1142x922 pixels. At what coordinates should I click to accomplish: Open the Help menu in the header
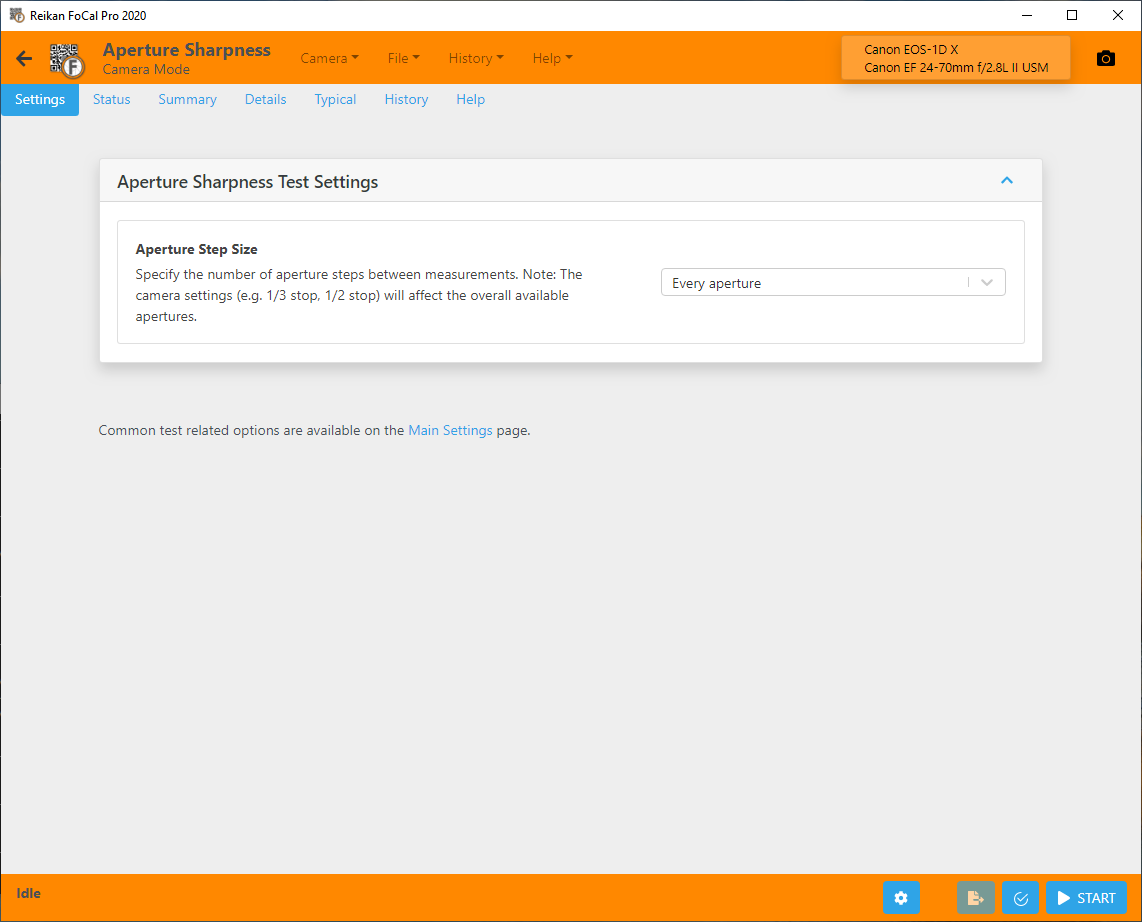point(552,59)
